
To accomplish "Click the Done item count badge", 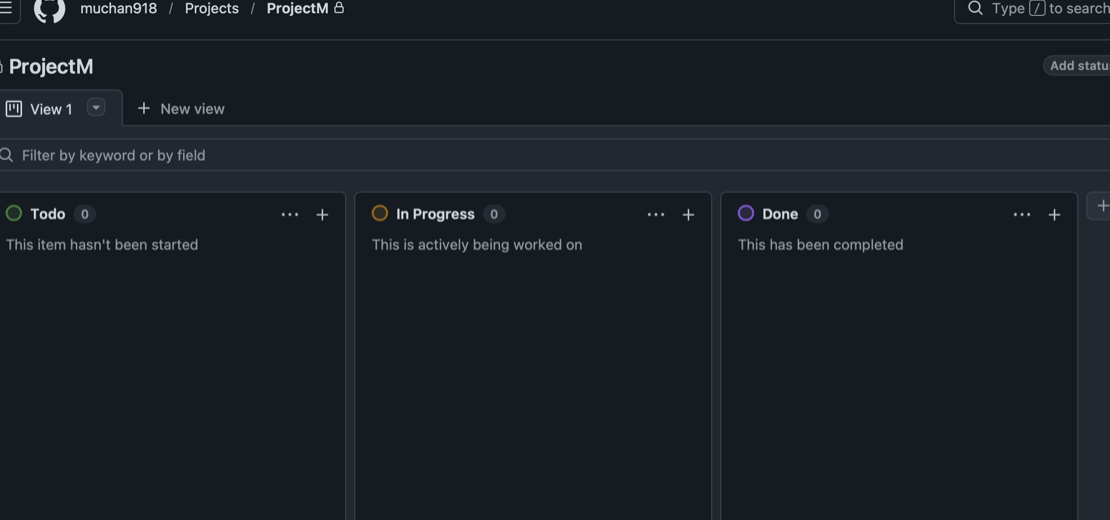I will tap(817, 214).
